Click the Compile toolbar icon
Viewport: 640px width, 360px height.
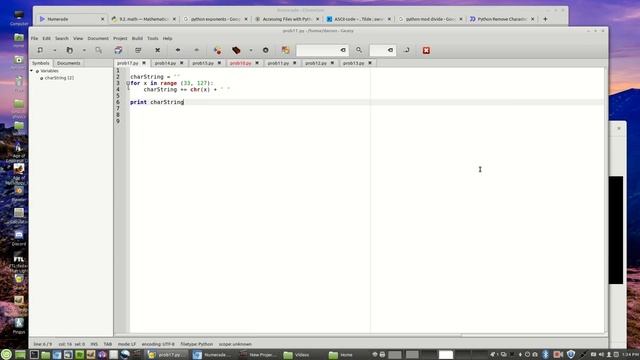[x=218, y=50]
